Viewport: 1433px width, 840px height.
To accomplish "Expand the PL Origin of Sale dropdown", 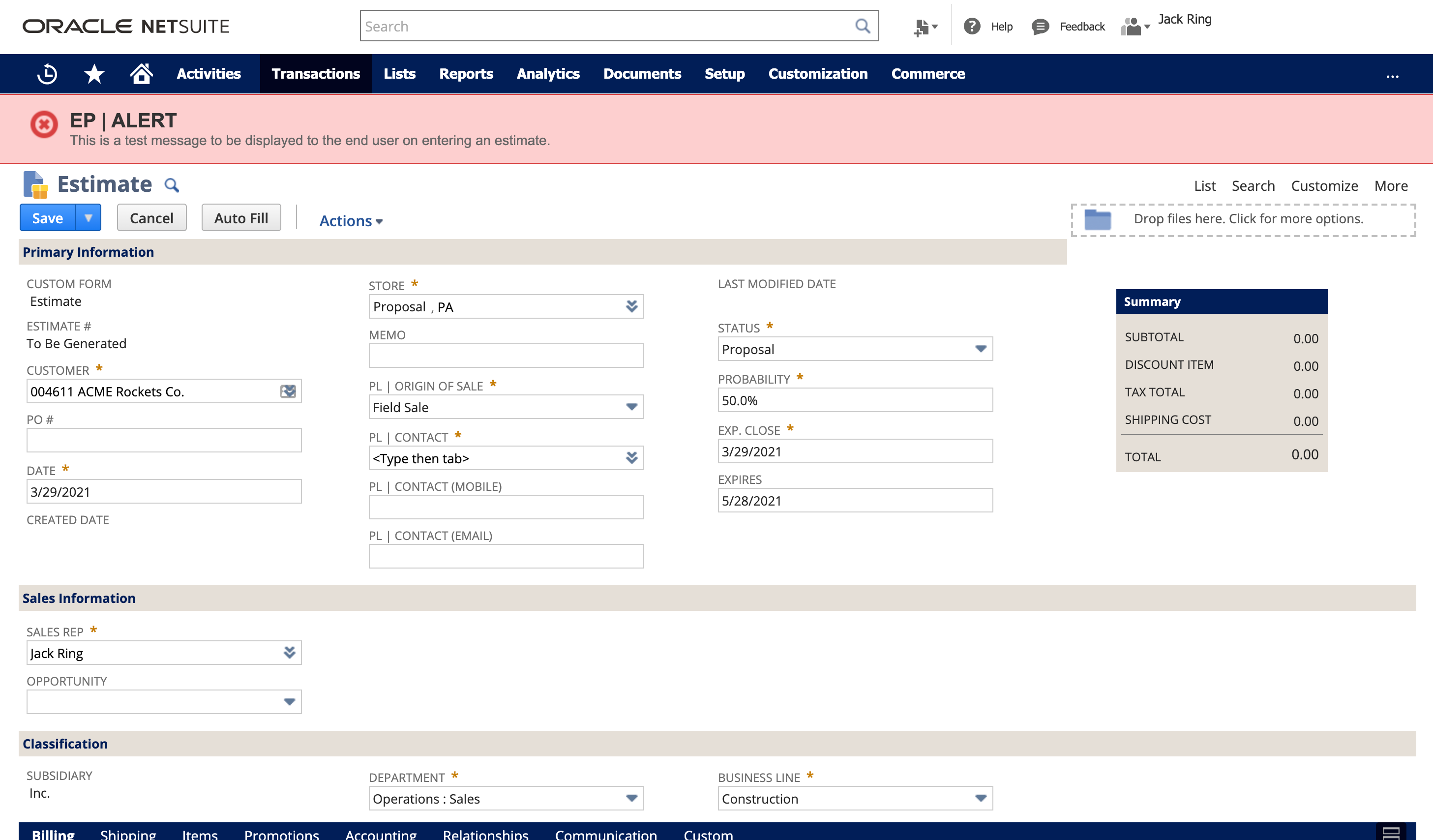I will [631, 407].
